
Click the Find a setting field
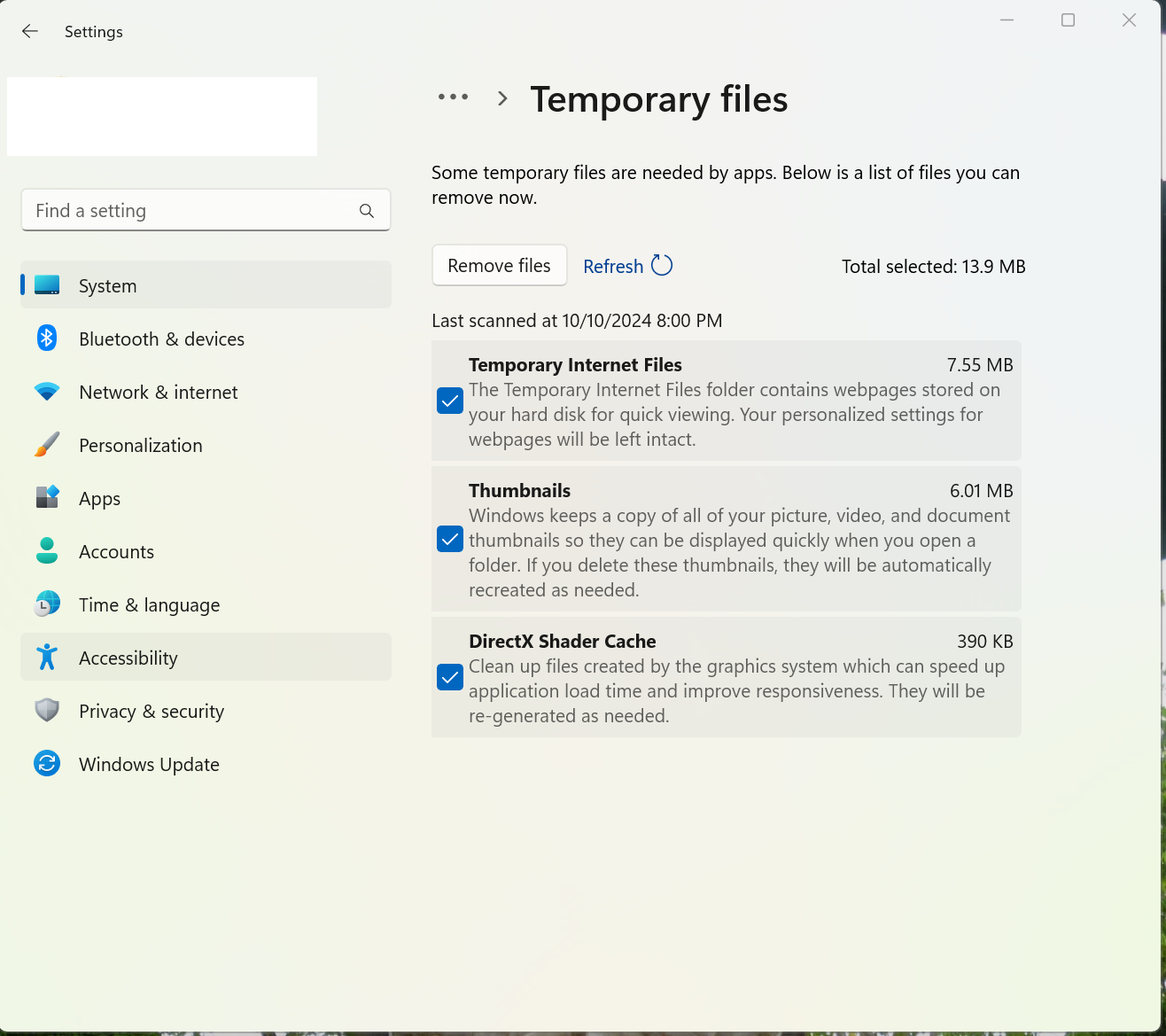tap(206, 210)
